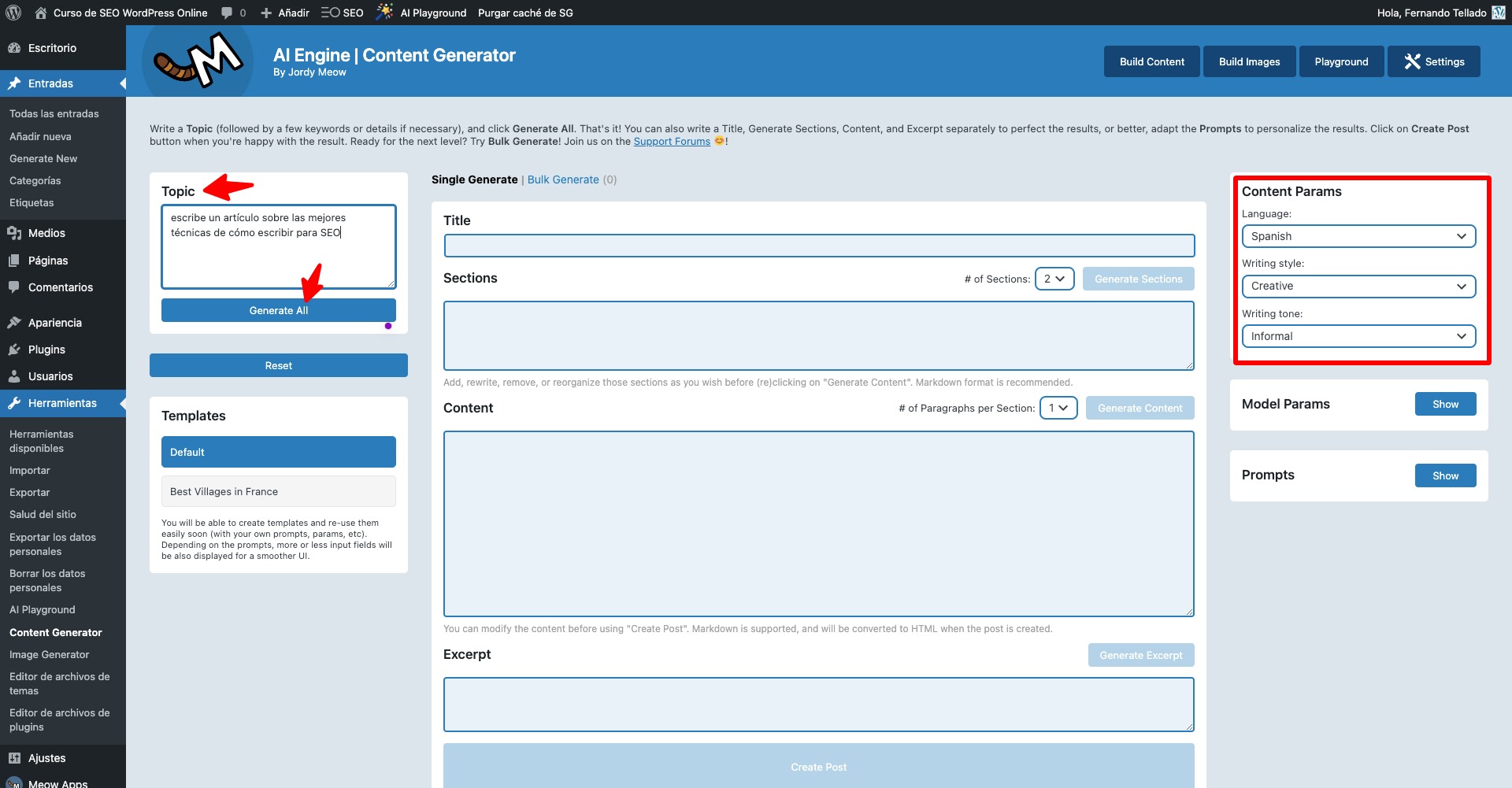This screenshot has width=1512, height=788.
Task: Open the Apariencia brush icon in sidebar
Action: pyautogui.click(x=14, y=323)
